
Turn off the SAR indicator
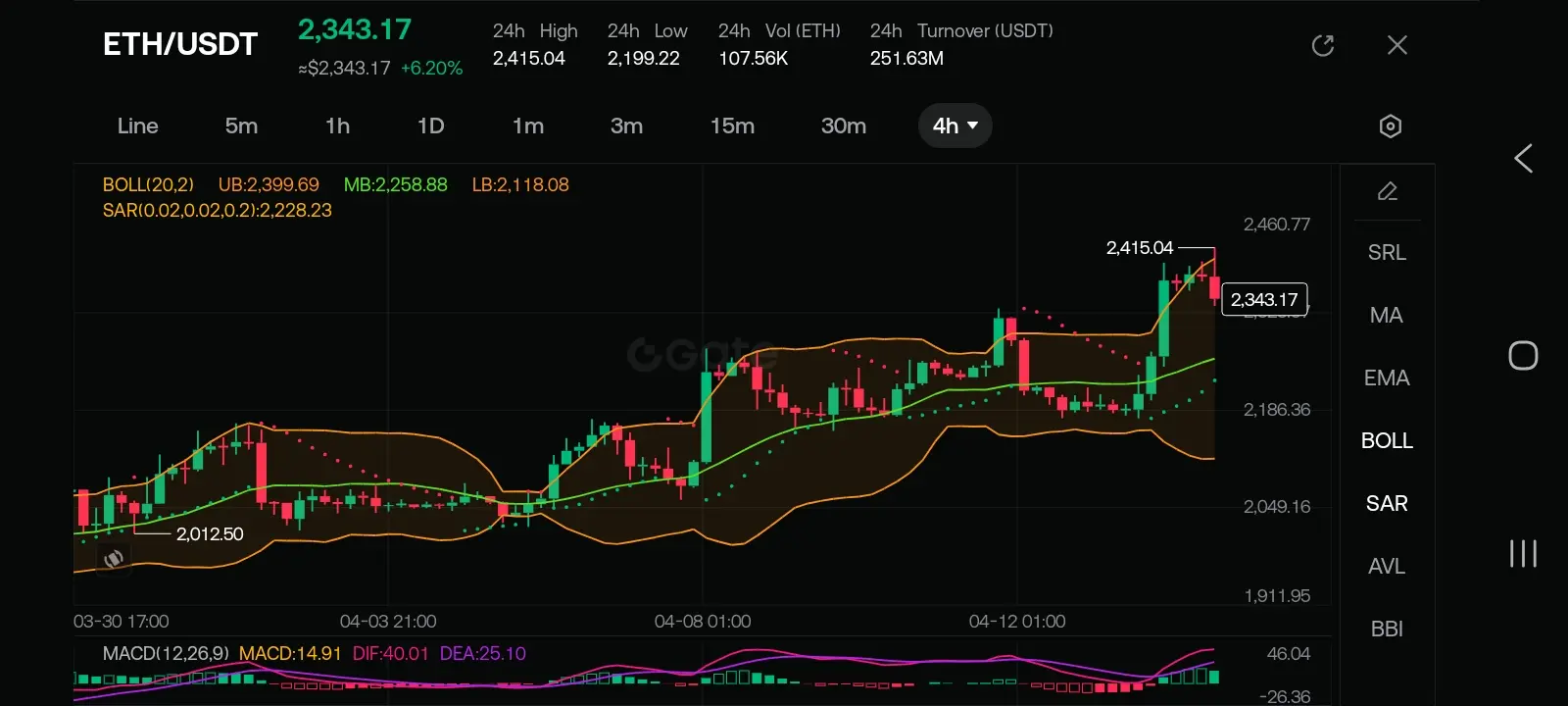pyautogui.click(x=1387, y=504)
